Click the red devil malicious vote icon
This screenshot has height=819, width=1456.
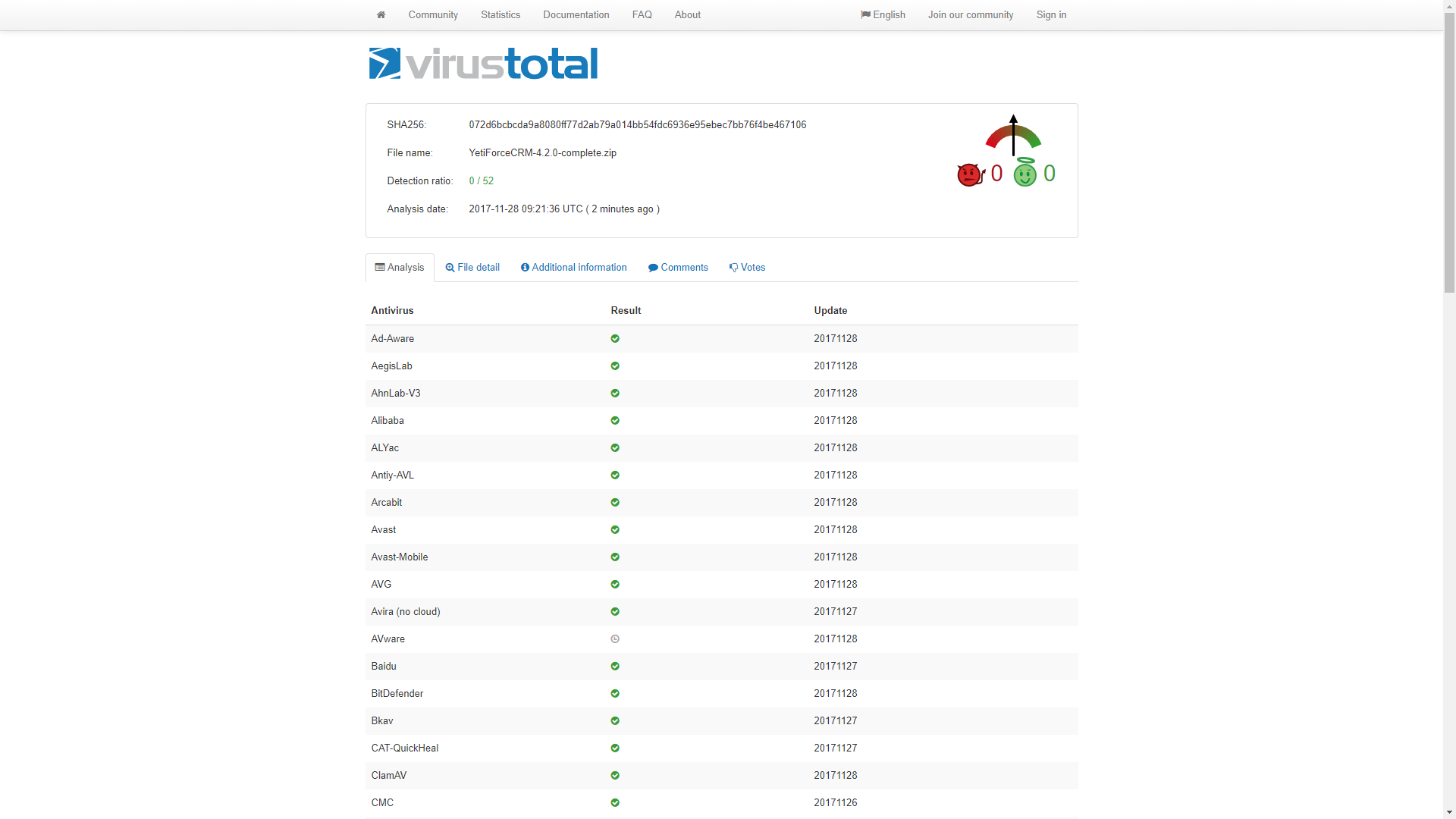click(x=970, y=174)
